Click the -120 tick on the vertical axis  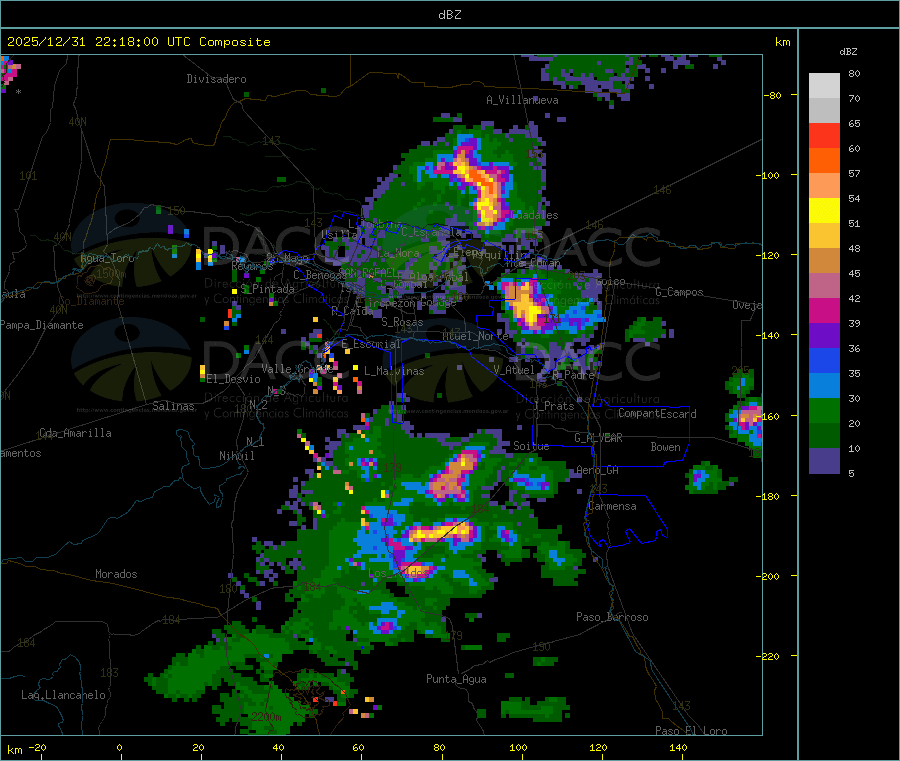(x=770, y=255)
